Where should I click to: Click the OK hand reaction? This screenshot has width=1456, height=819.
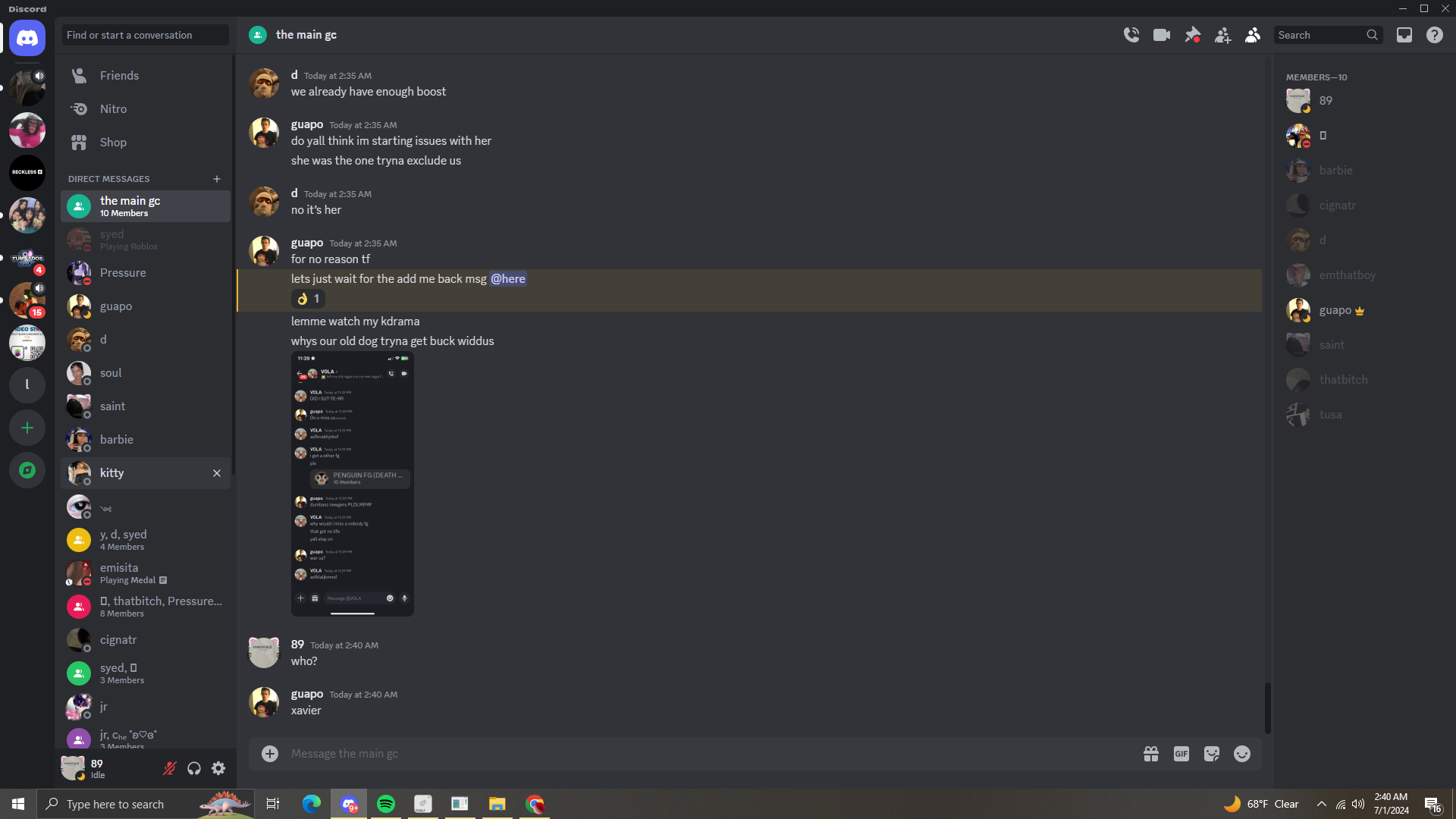click(308, 299)
